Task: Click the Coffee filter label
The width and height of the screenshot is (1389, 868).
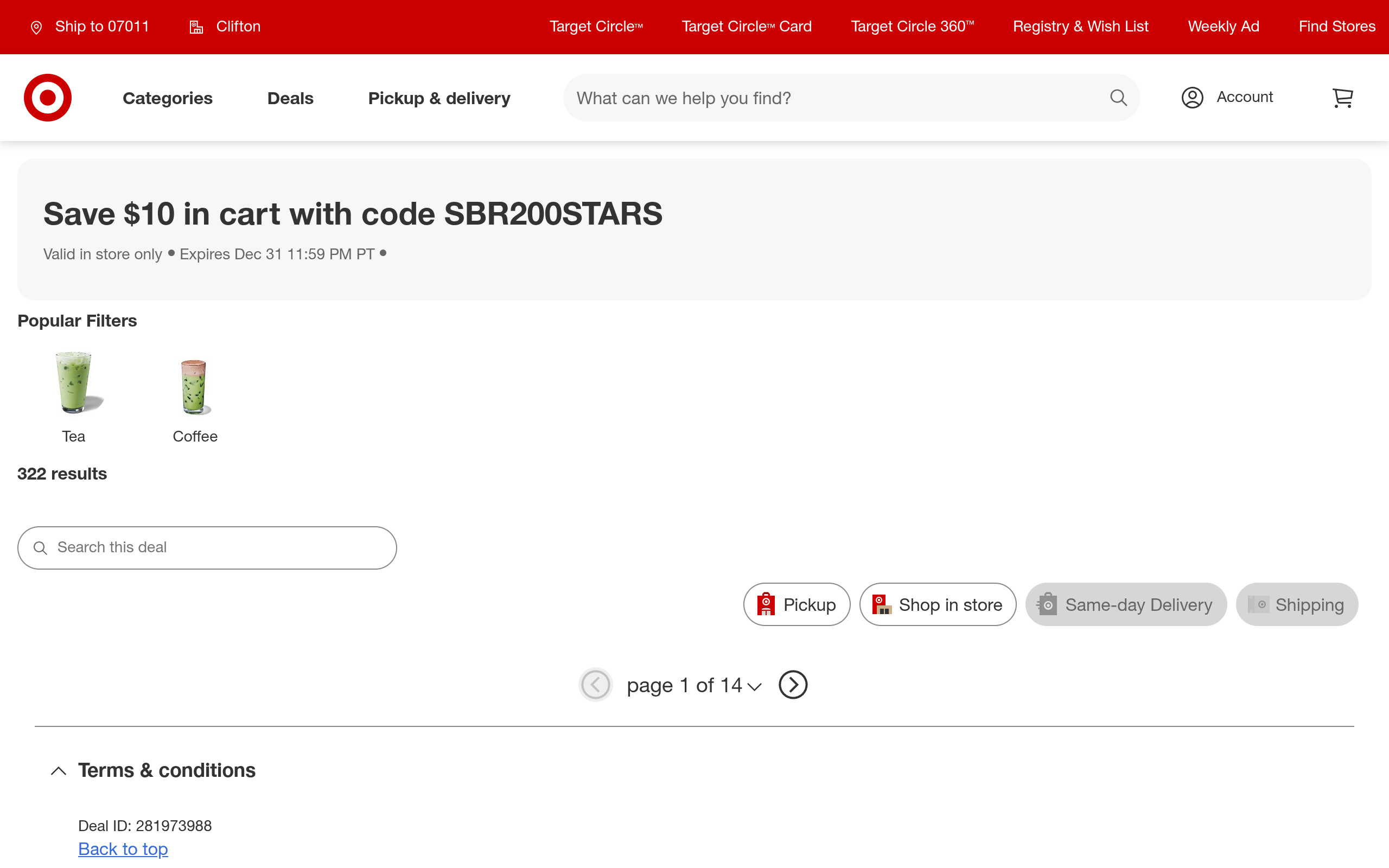Action: [x=195, y=436]
